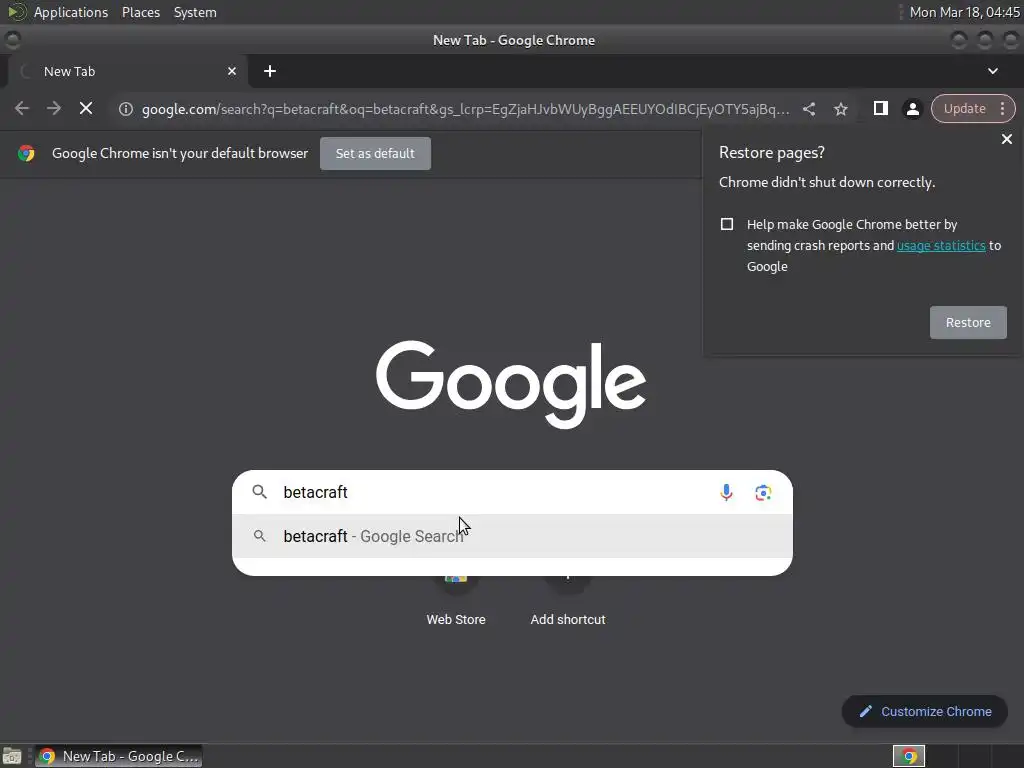Click the Google logo
1024x768 pixels.
[x=511, y=384]
